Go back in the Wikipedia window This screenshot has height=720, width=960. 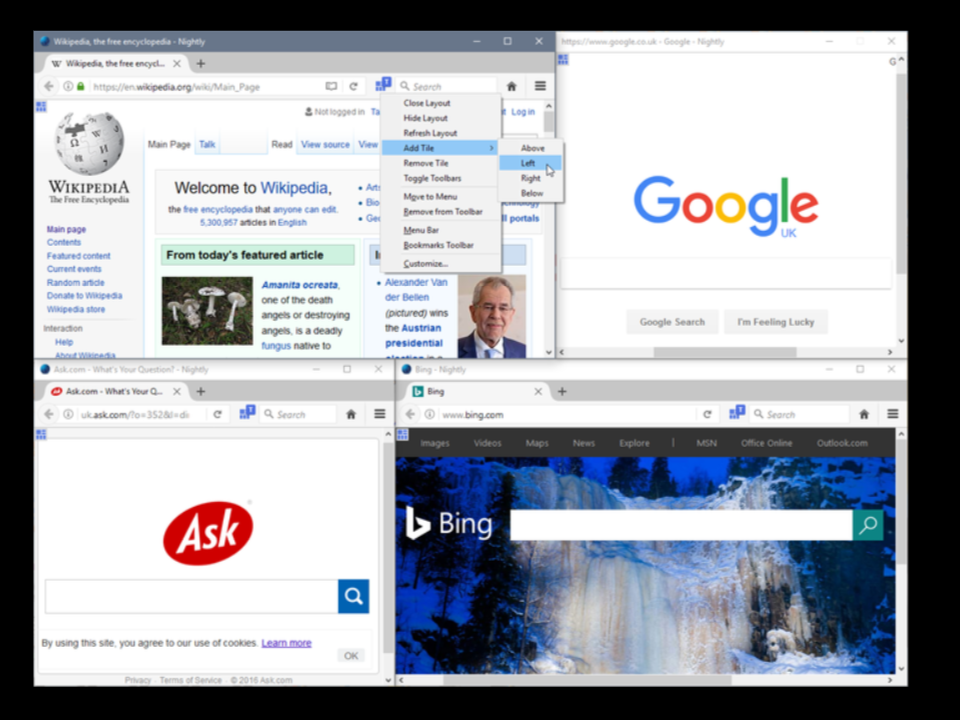click(49, 86)
